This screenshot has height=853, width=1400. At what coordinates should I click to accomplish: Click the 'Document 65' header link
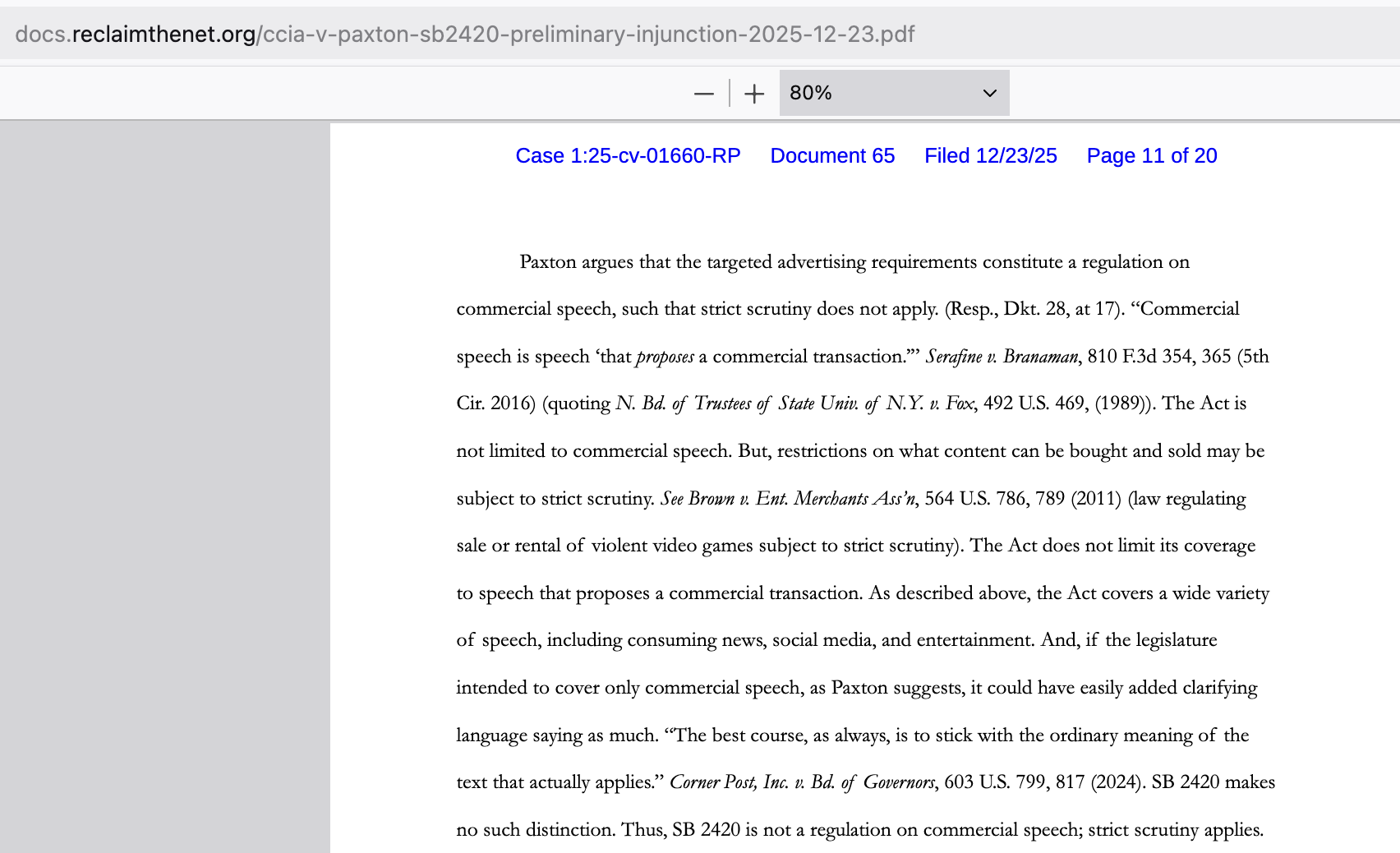point(832,156)
